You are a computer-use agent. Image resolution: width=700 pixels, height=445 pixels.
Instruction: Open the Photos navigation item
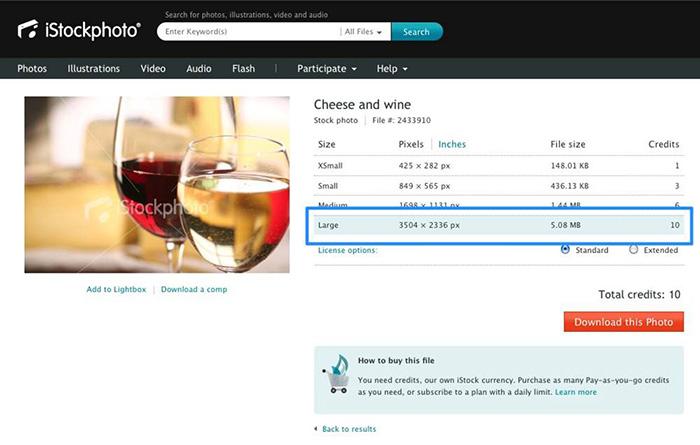32,69
